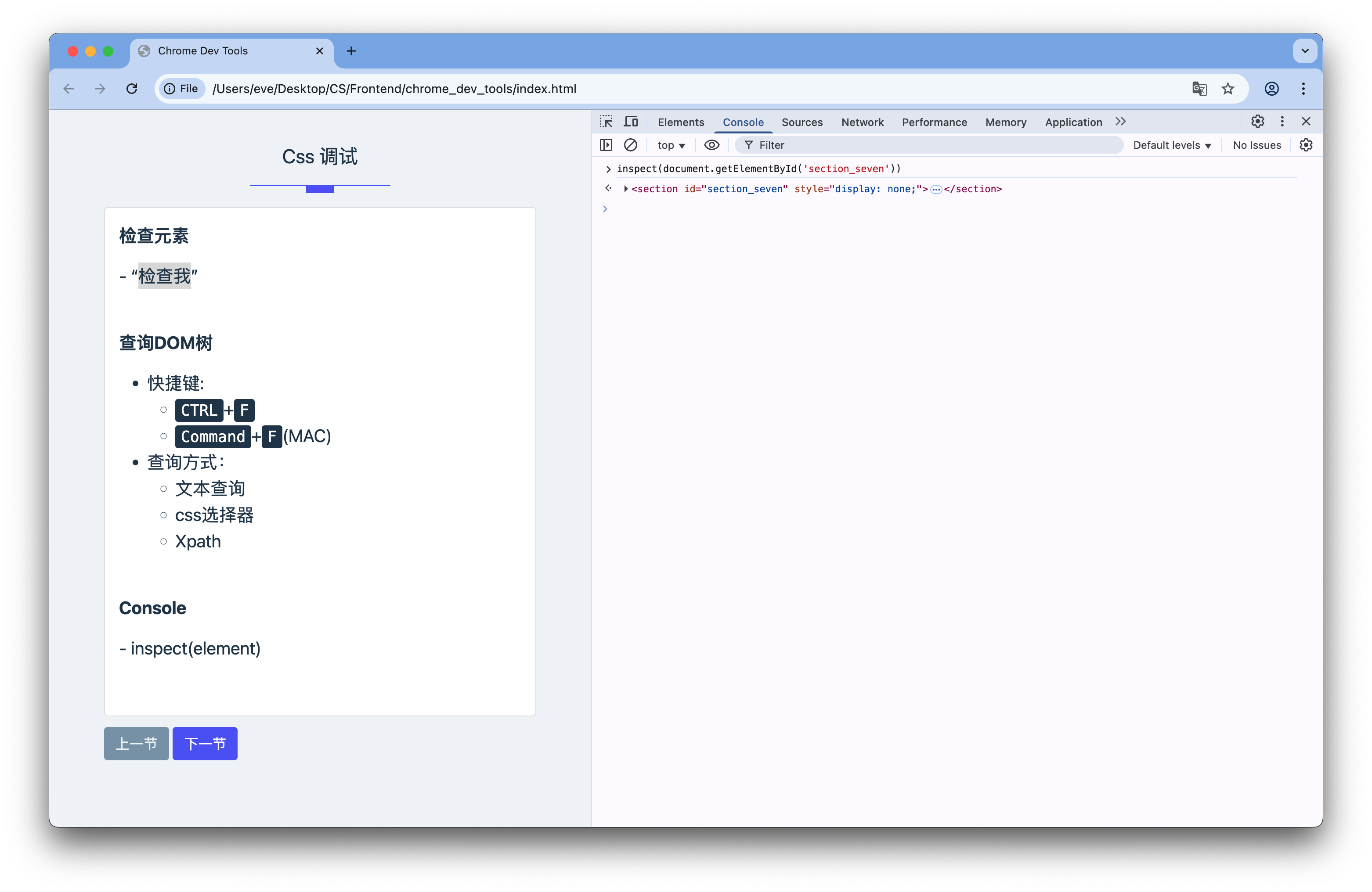The width and height of the screenshot is (1372, 892).
Task: Open the console sidebar panel
Action: (x=606, y=144)
